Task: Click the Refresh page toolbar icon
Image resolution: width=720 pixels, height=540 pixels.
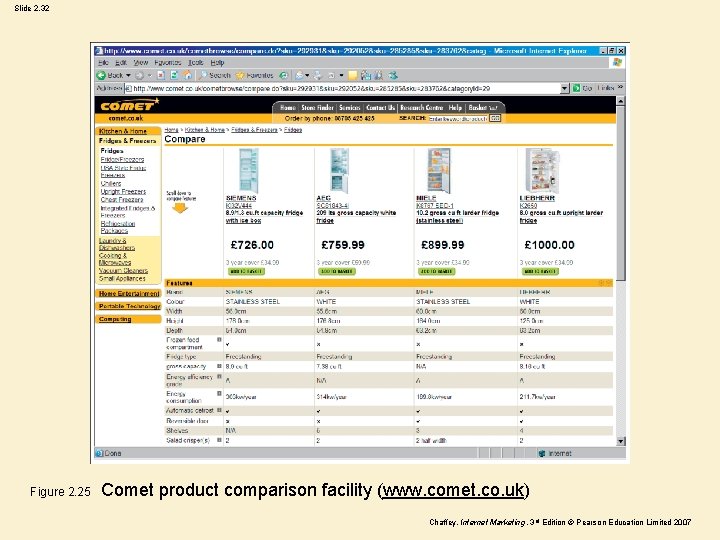Action: pos(174,75)
